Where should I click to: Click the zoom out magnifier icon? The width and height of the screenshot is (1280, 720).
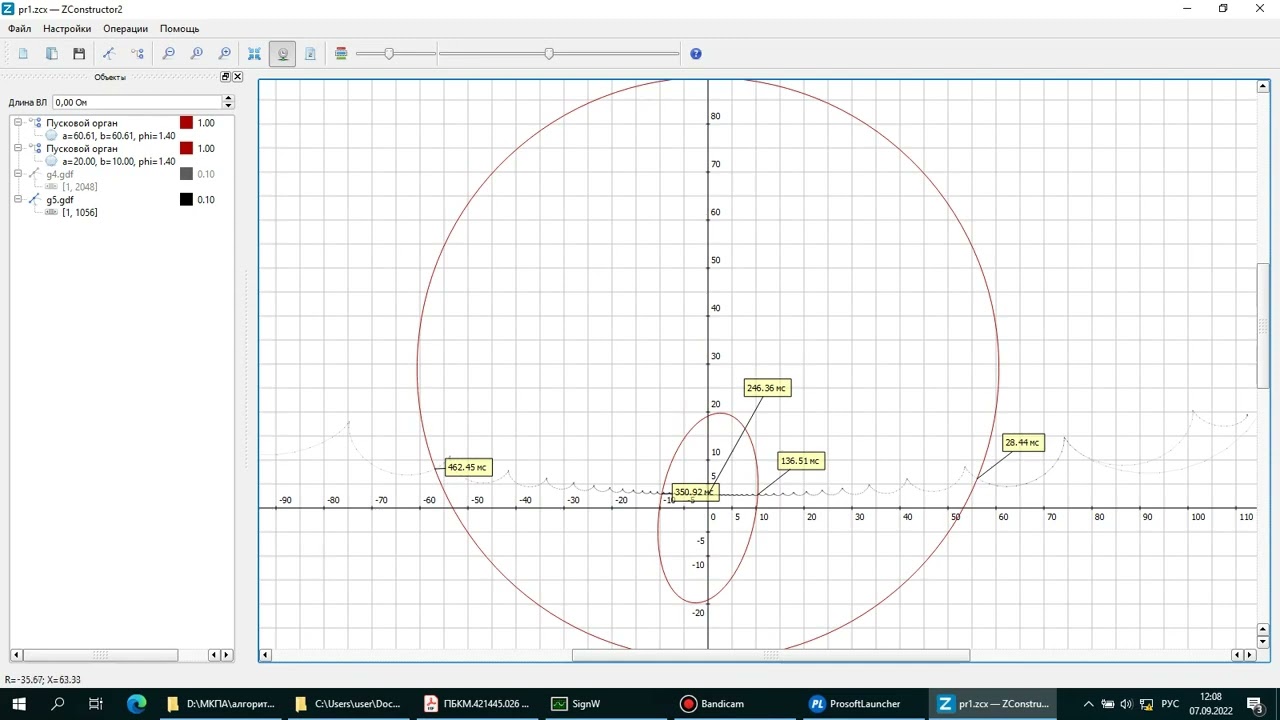pos(169,54)
